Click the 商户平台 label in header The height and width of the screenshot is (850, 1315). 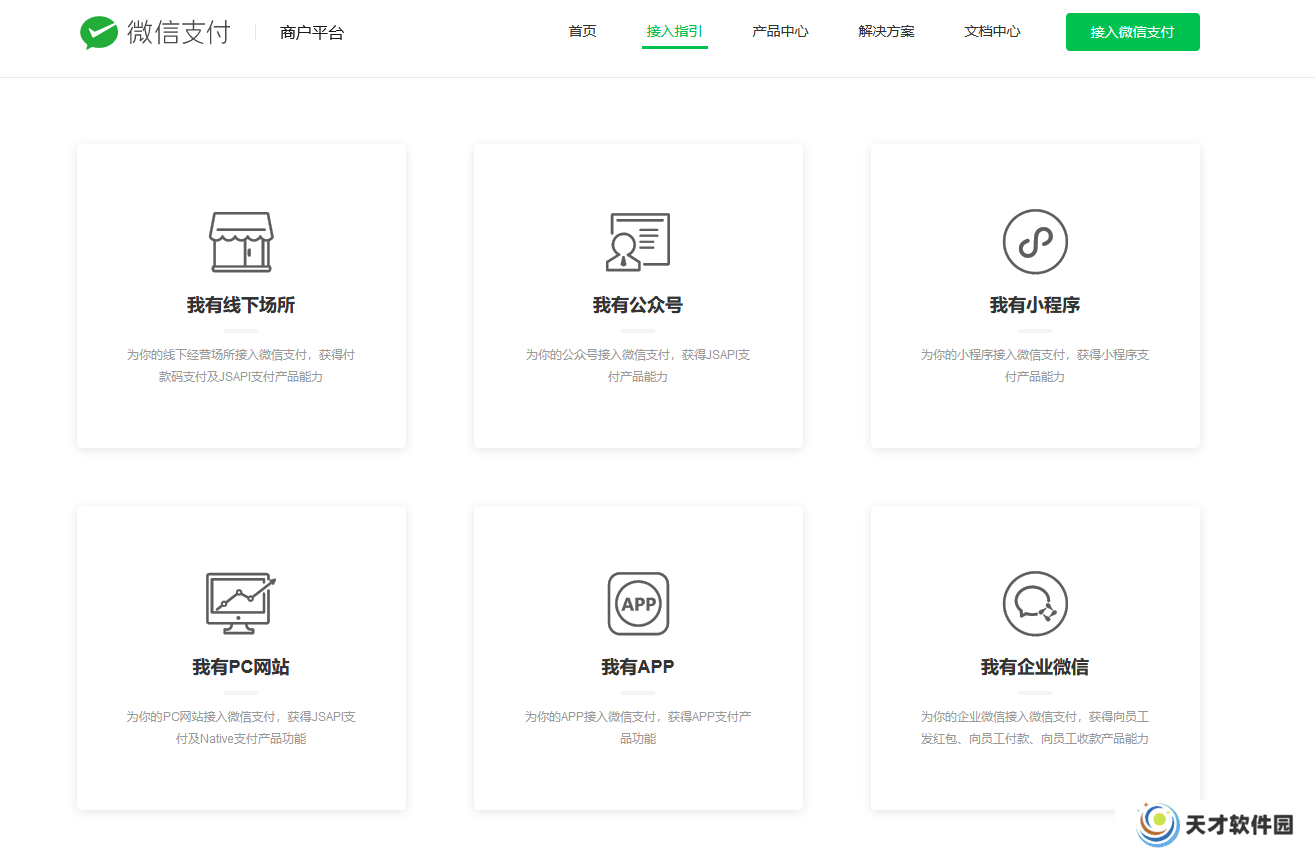click(312, 33)
